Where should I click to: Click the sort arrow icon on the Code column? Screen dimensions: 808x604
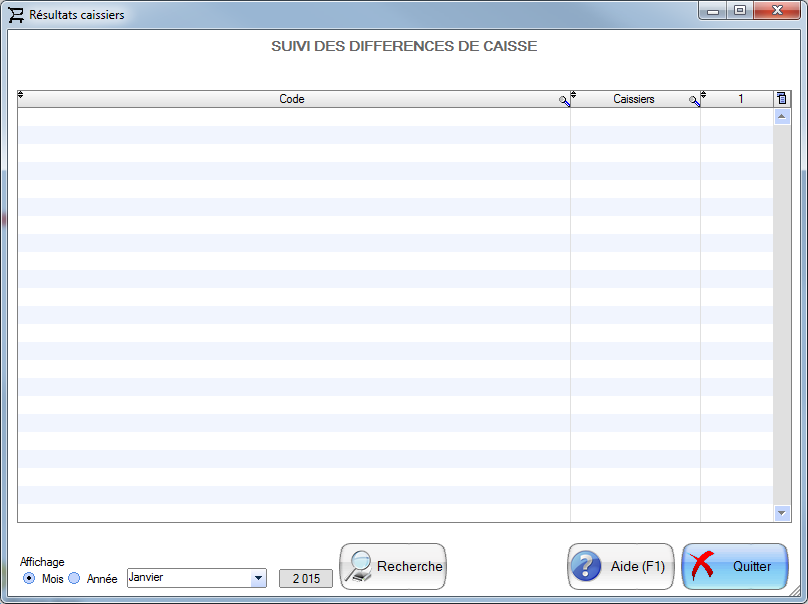[x=20, y=96]
